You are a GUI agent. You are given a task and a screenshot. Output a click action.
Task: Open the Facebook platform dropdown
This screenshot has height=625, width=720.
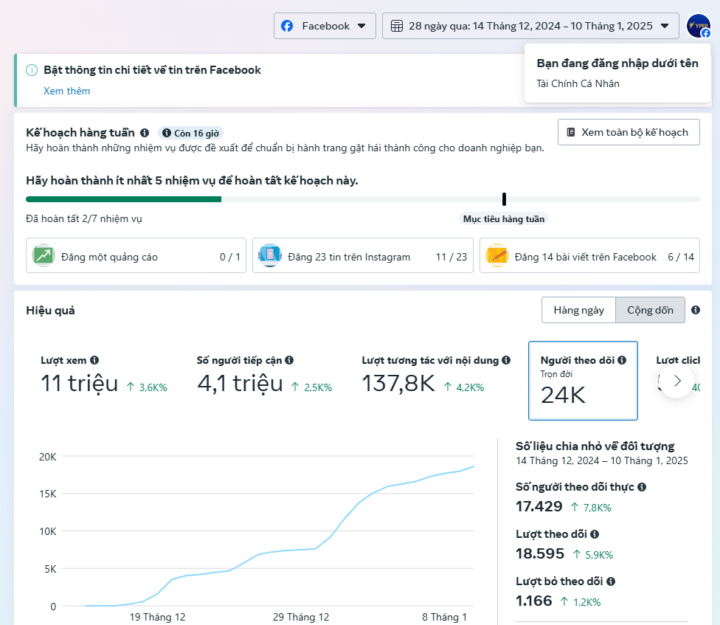325,26
